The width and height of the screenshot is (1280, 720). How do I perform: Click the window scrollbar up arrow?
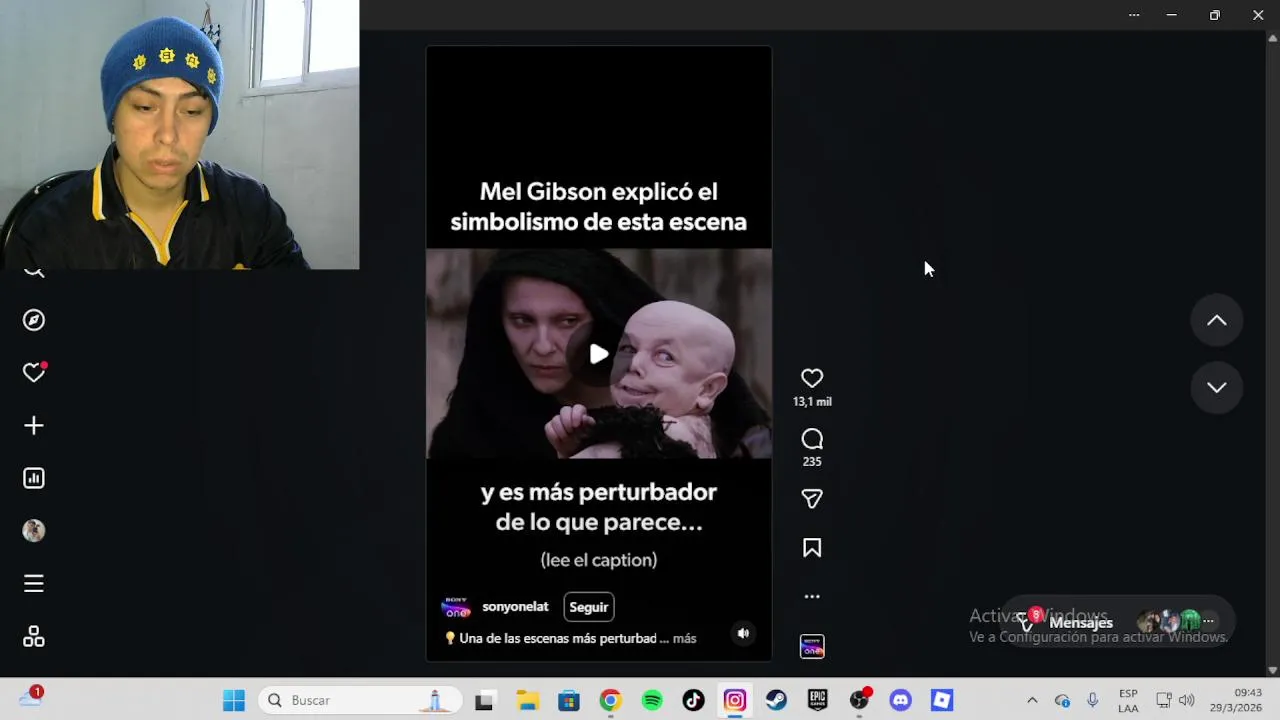pyautogui.click(x=1273, y=38)
